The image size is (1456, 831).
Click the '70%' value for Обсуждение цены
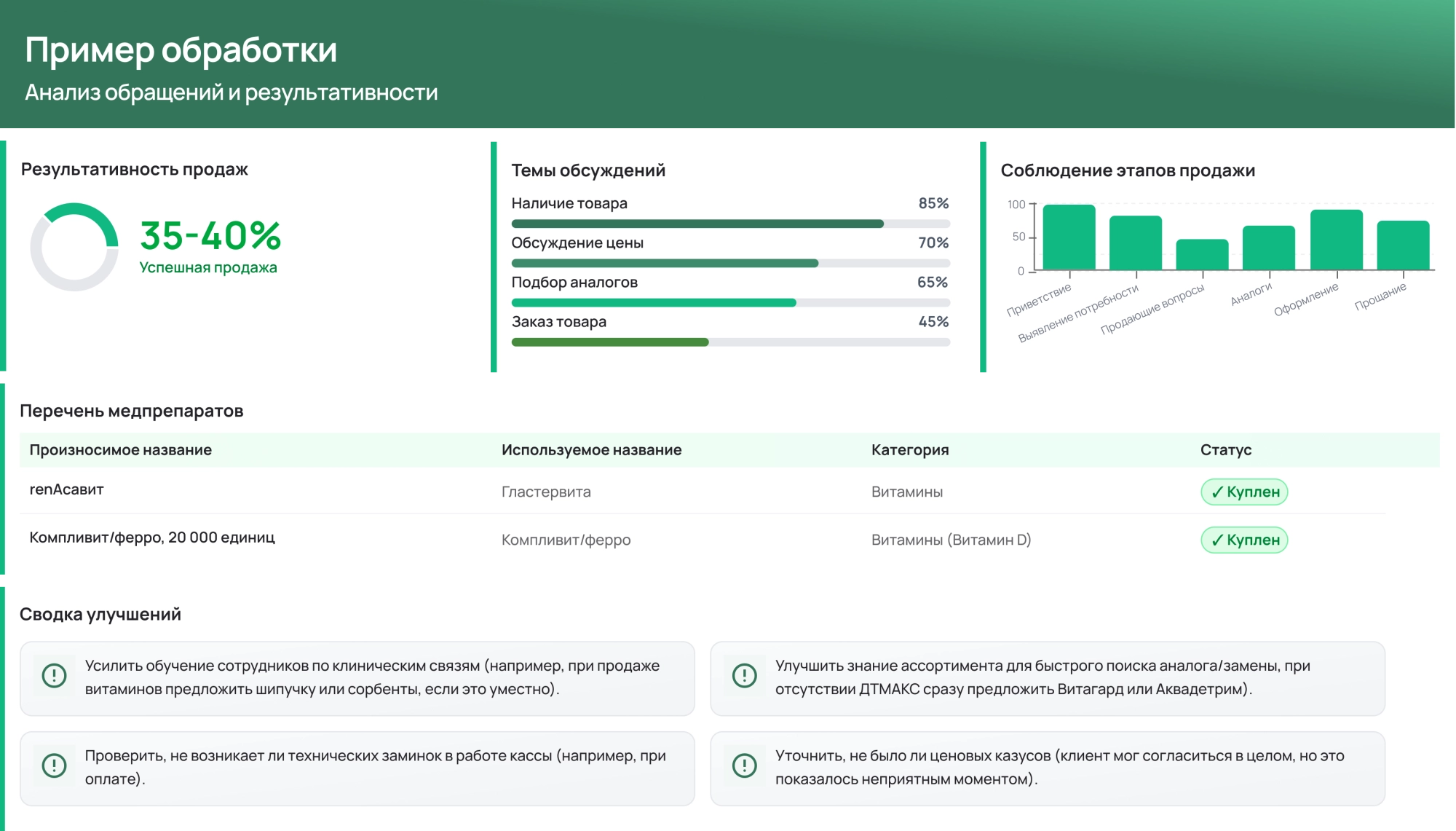point(933,243)
